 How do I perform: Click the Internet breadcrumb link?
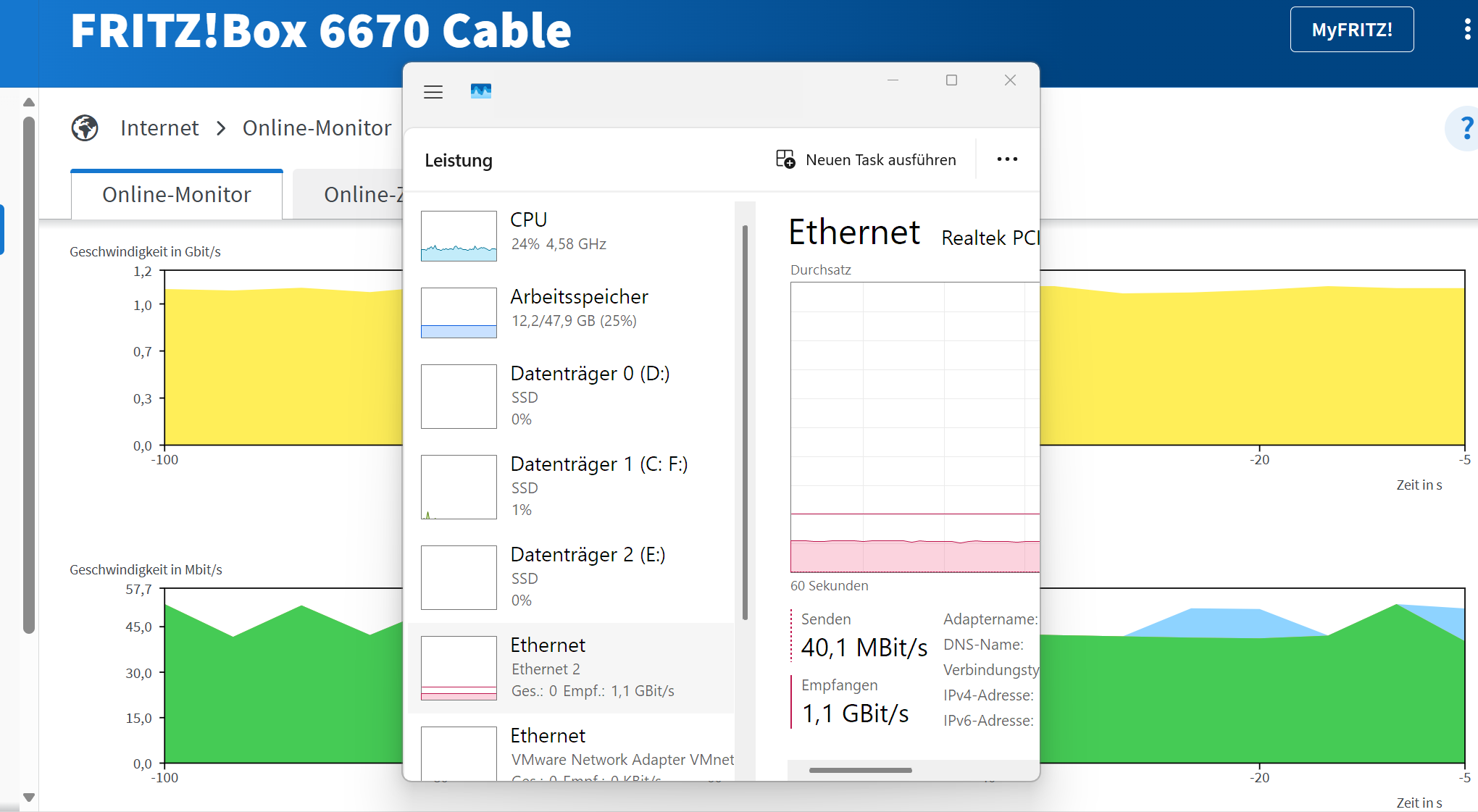[159, 128]
